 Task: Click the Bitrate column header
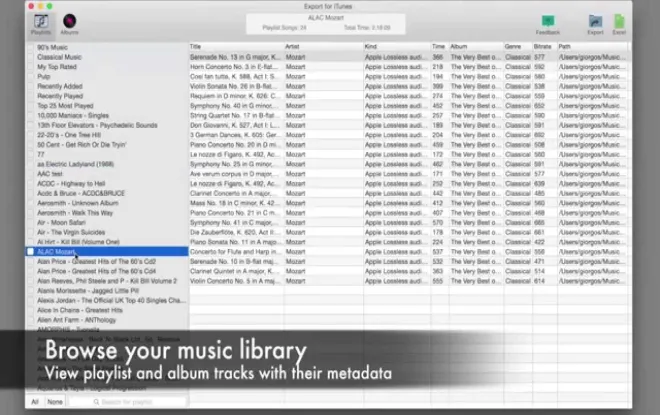[545, 47]
